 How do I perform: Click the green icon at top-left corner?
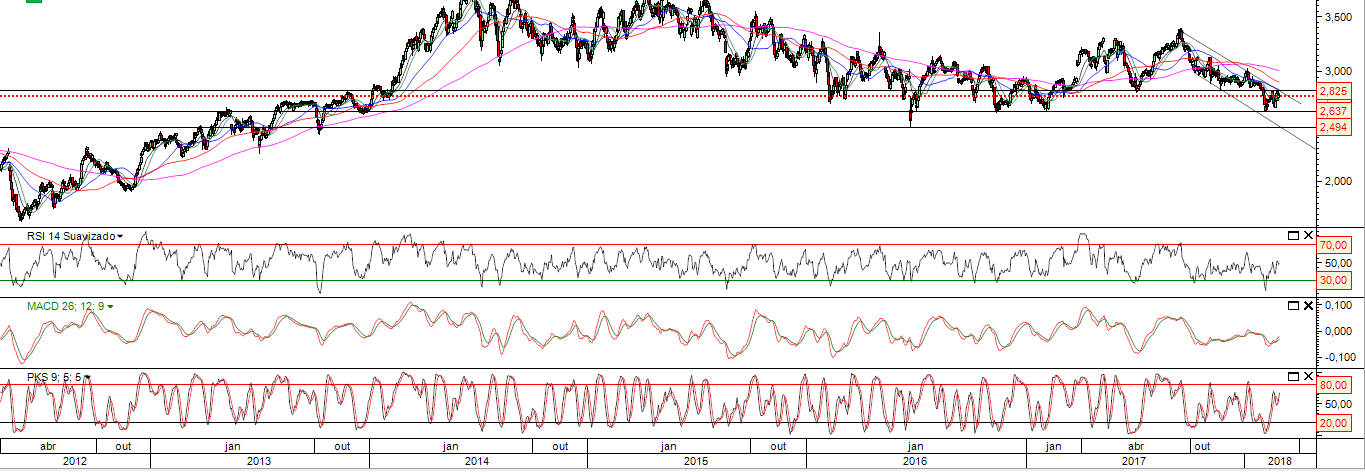[x=33, y=2]
